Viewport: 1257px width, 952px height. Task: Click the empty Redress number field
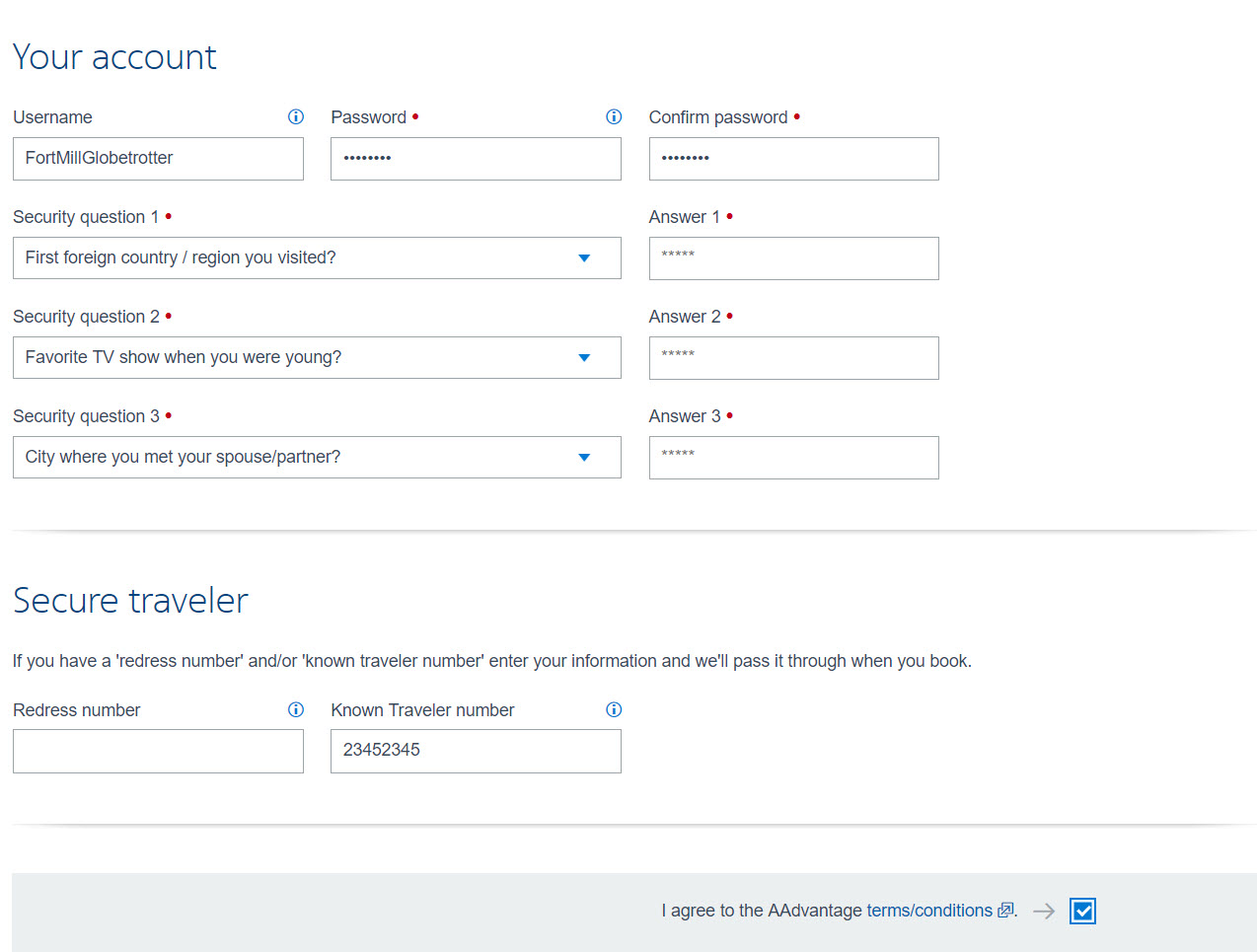click(158, 751)
